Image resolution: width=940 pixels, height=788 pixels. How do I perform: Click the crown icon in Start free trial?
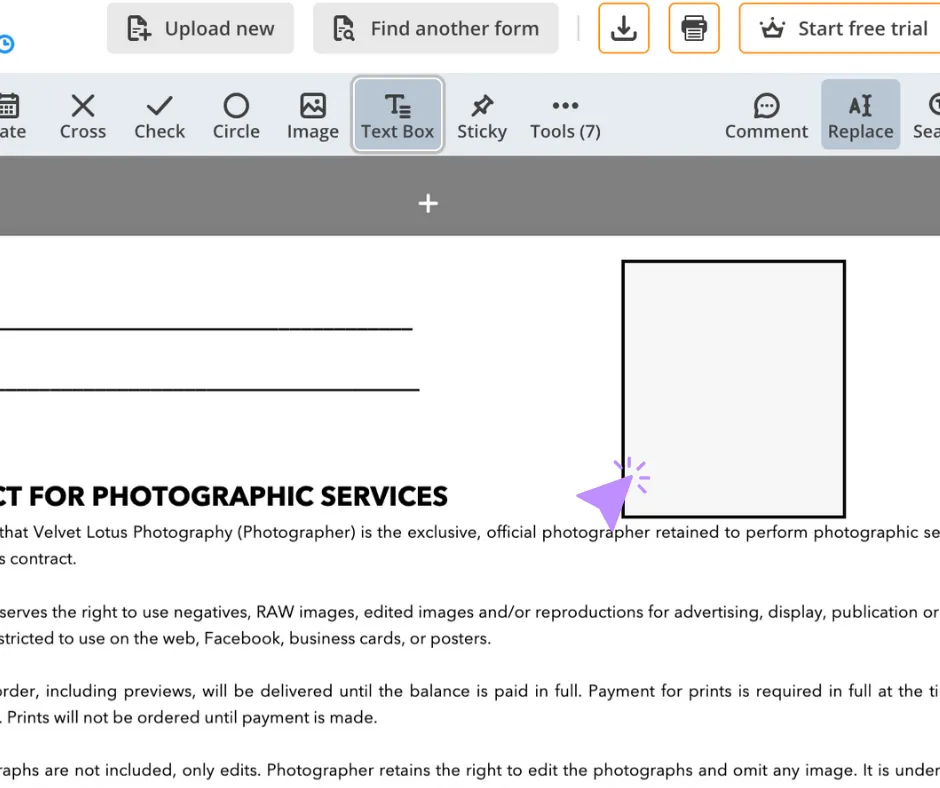click(x=771, y=28)
